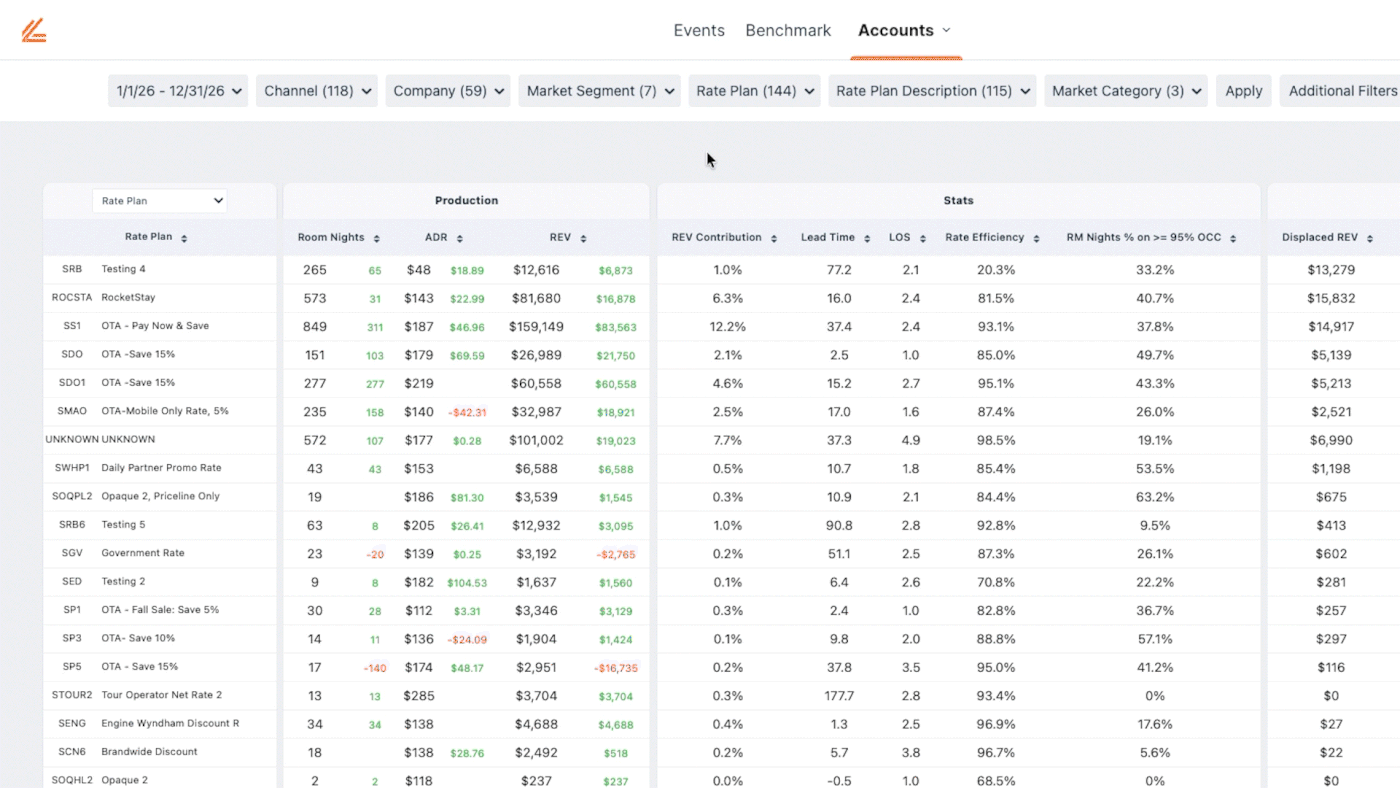Image resolution: width=1400 pixels, height=788 pixels.
Task: Sort by Room Nights column arrows
Action: 376,238
